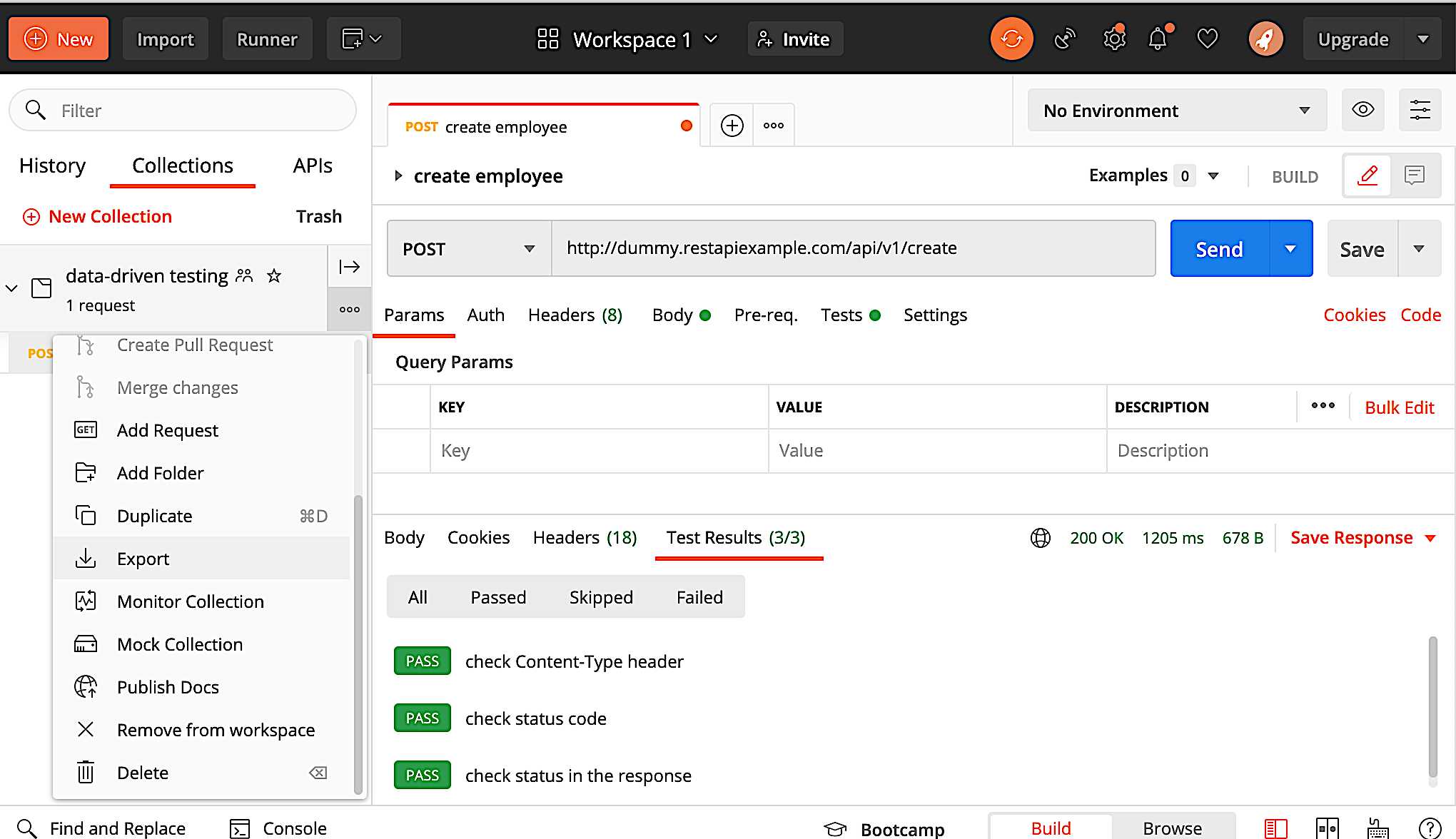The width and height of the screenshot is (1456, 839).
Task: Click the sidebar Filter search field
Action: [x=183, y=110]
